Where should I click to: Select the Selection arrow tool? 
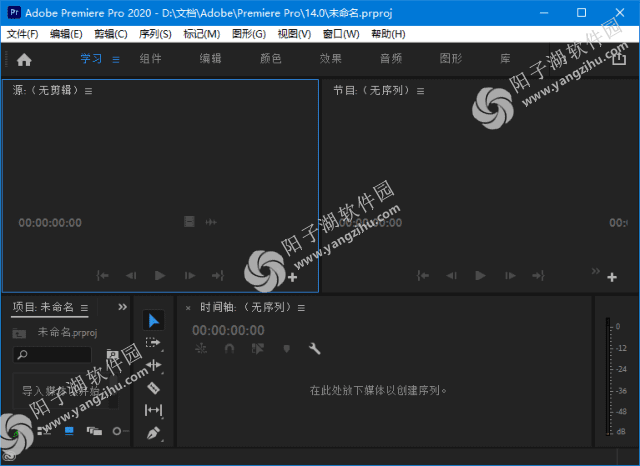[153, 320]
